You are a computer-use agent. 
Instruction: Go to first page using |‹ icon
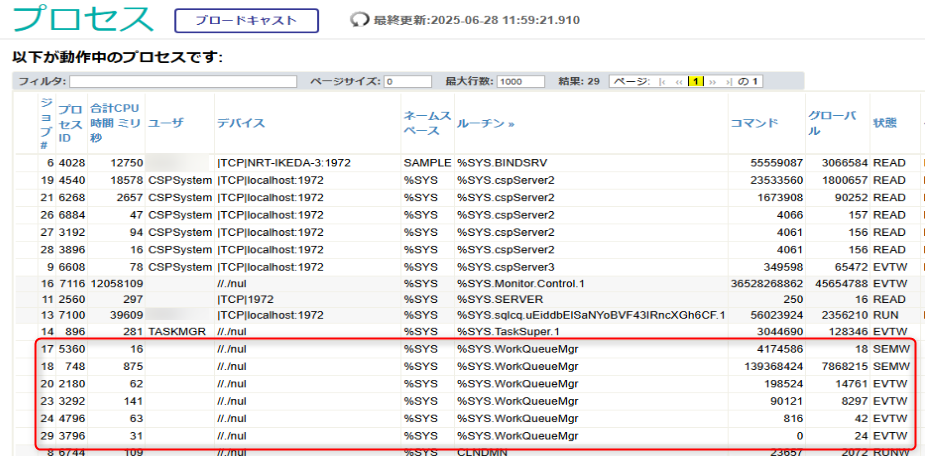click(663, 82)
